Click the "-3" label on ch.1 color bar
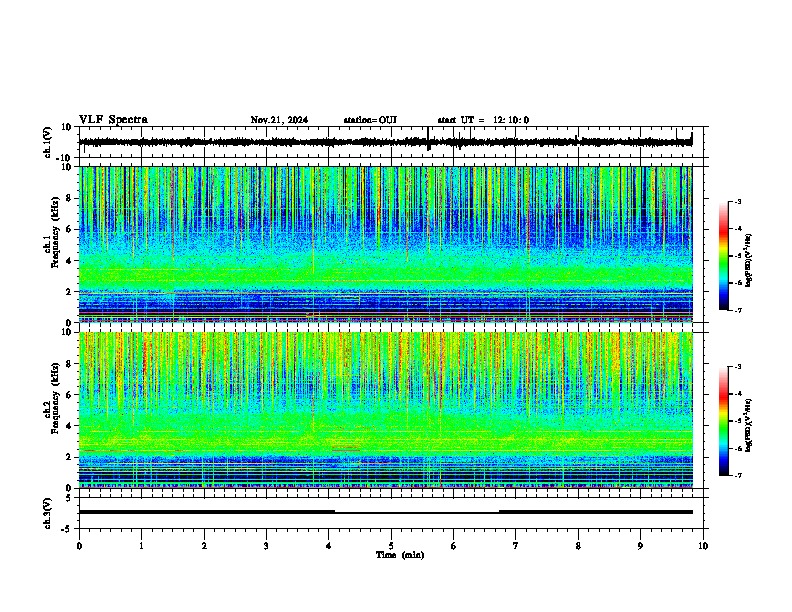Viewport: 792px width, 612px height. click(737, 201)
